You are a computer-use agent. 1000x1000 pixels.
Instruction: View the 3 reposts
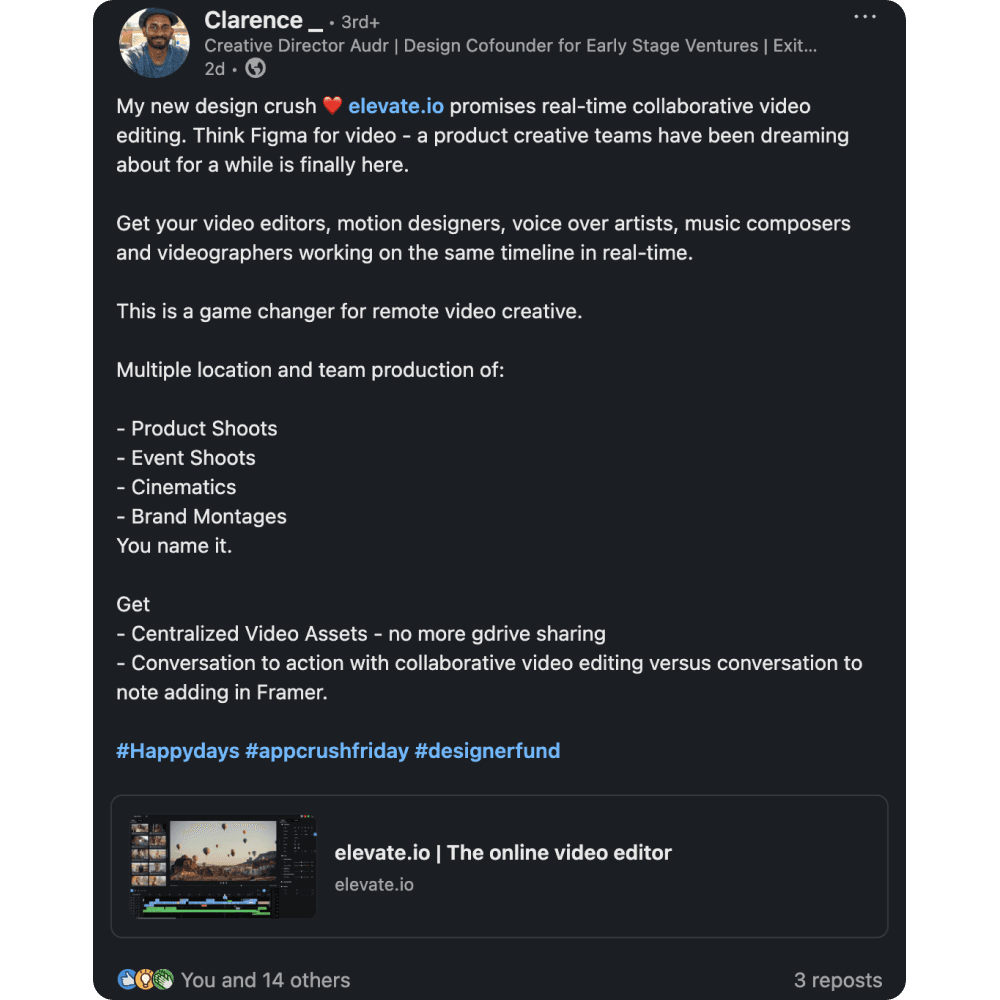point(838,980)
